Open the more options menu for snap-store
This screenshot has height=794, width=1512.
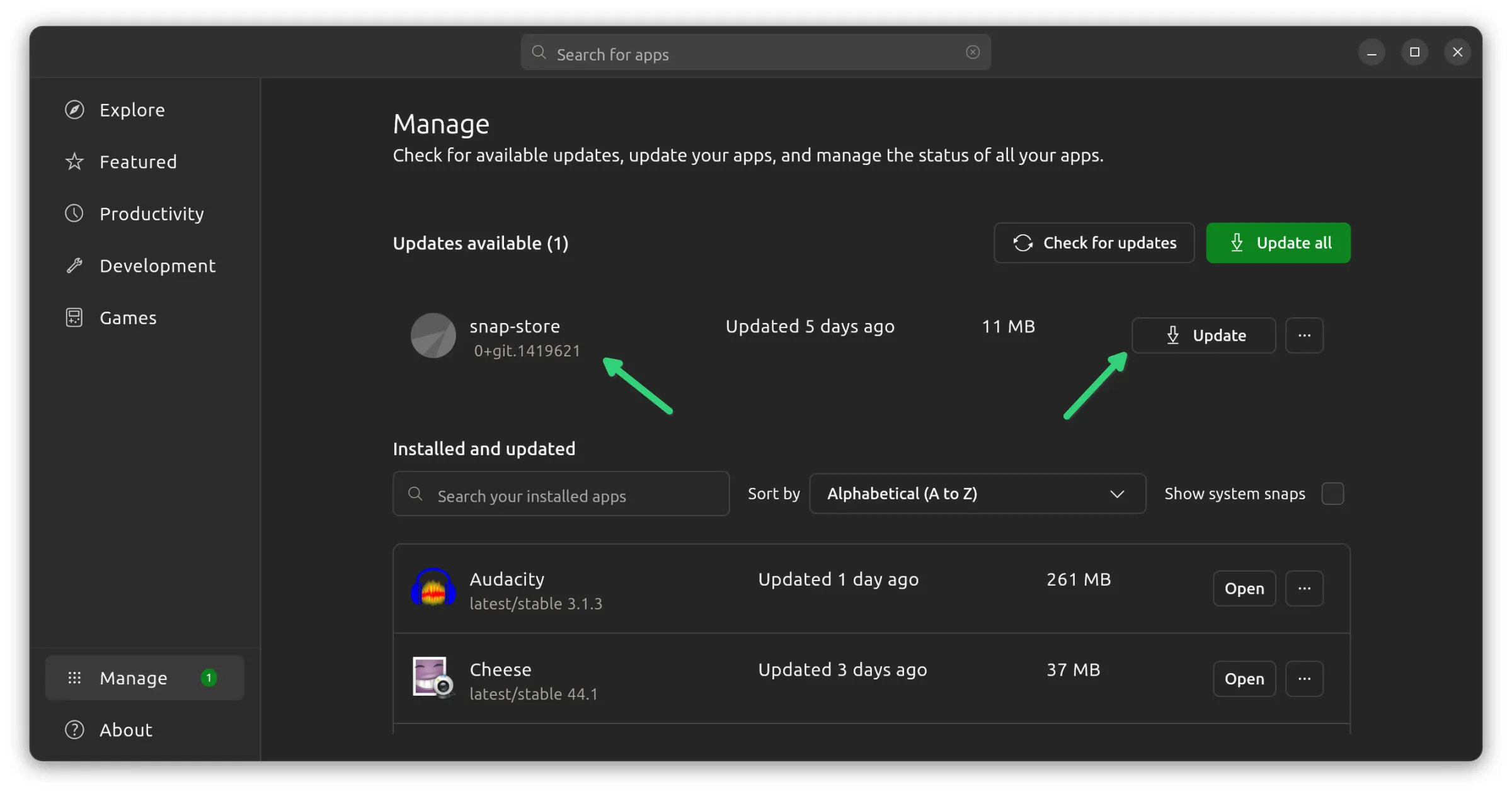click(1304, 336)
